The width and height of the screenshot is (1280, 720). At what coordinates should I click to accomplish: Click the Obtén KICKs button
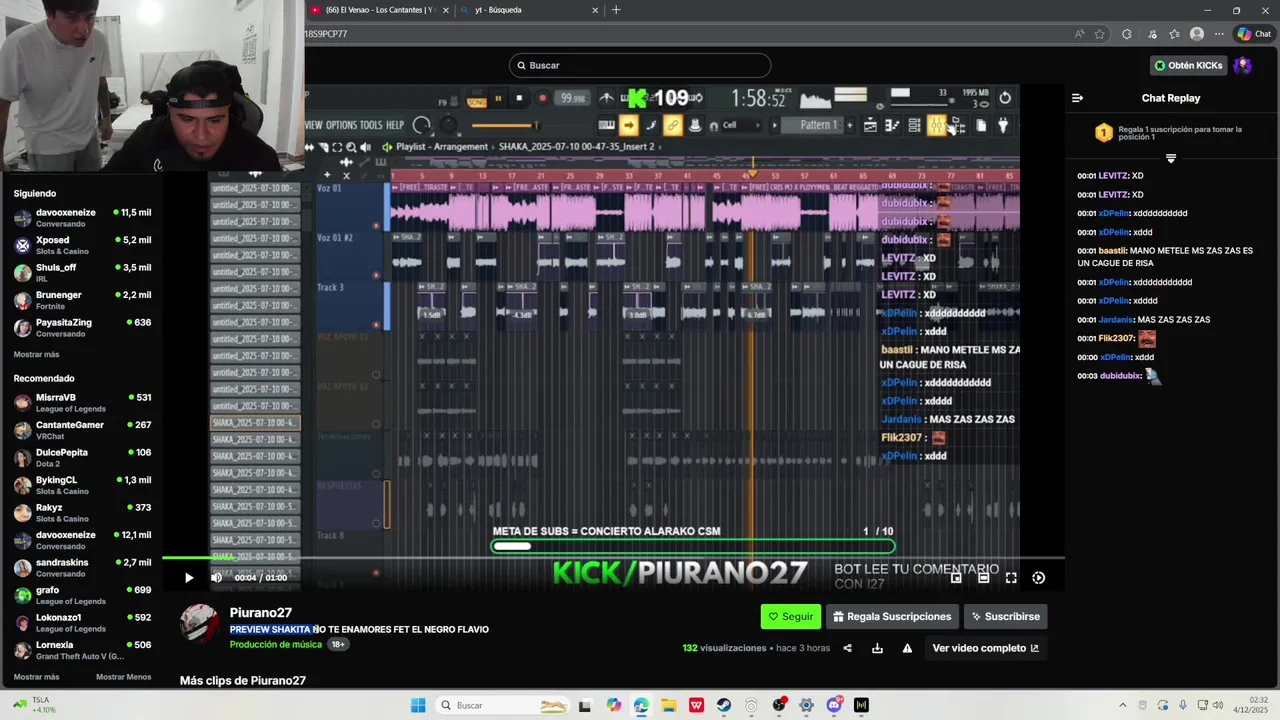point(1189,65)
